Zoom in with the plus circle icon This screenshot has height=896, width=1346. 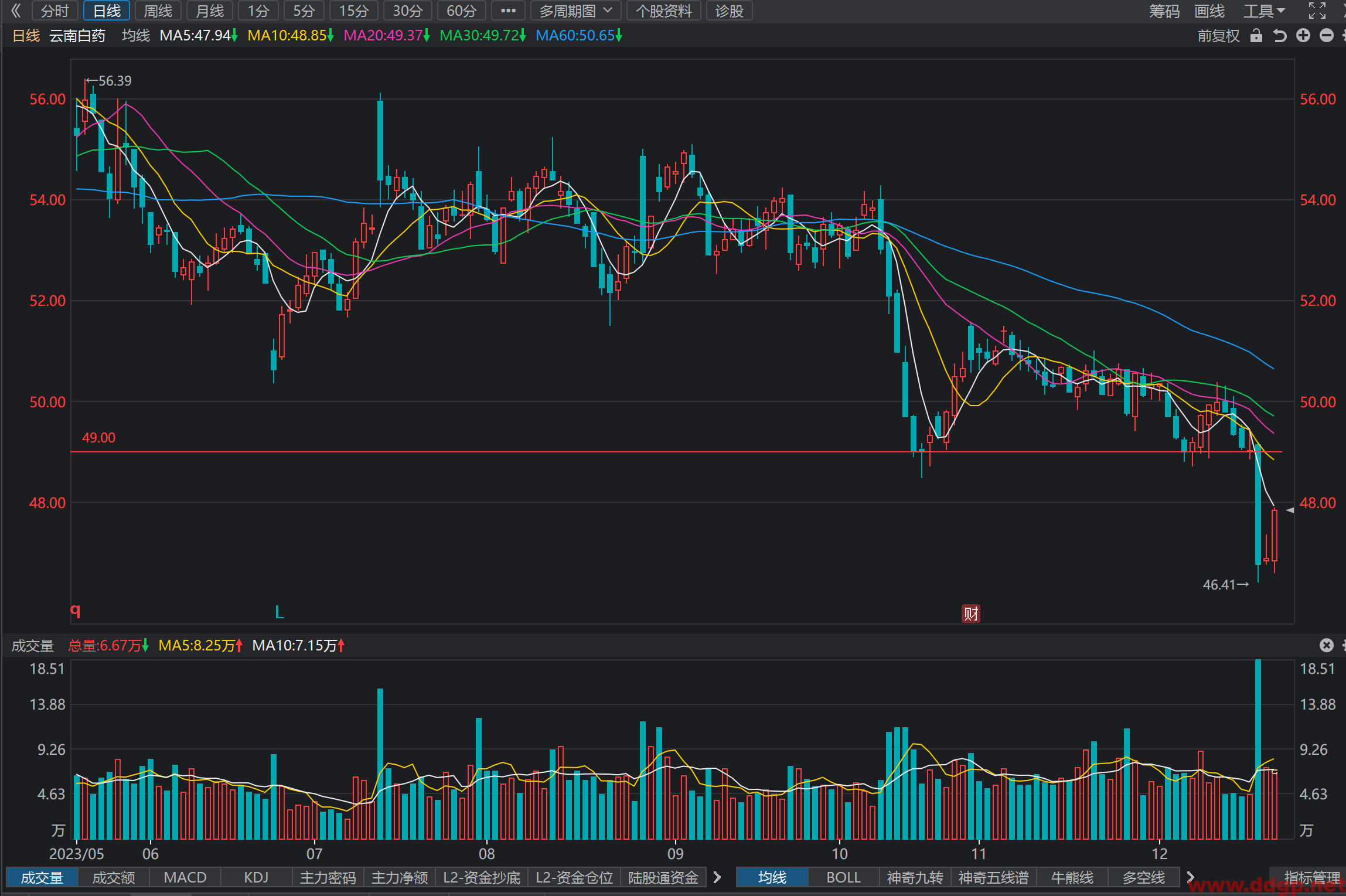coord(1303,36)
